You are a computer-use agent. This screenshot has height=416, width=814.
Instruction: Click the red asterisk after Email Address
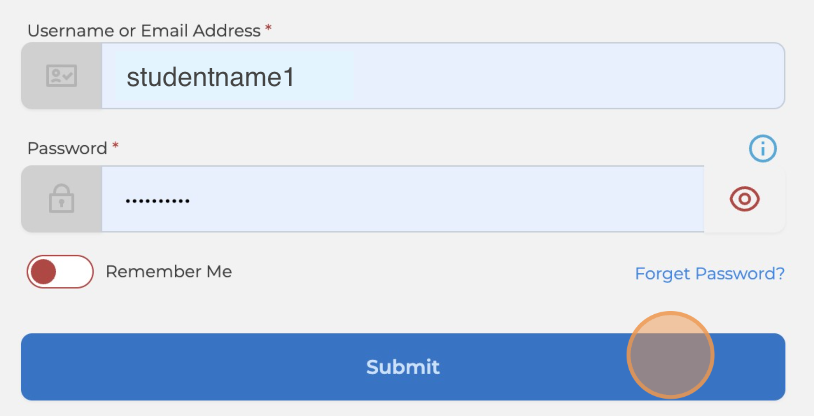pos(268,30)
